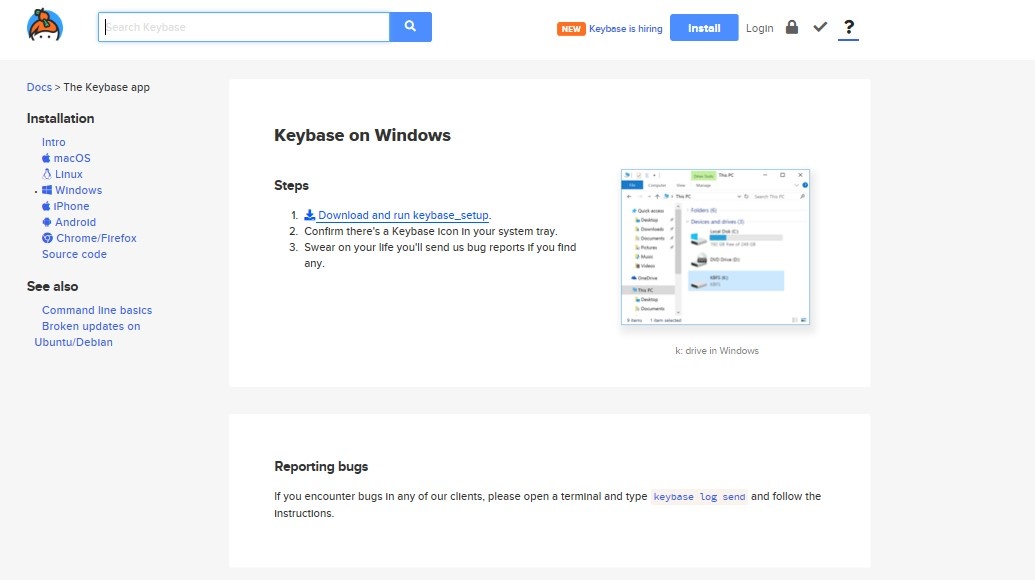Click the Android robot icon
Screen dimensions: 1035x580
coord(46,222)
